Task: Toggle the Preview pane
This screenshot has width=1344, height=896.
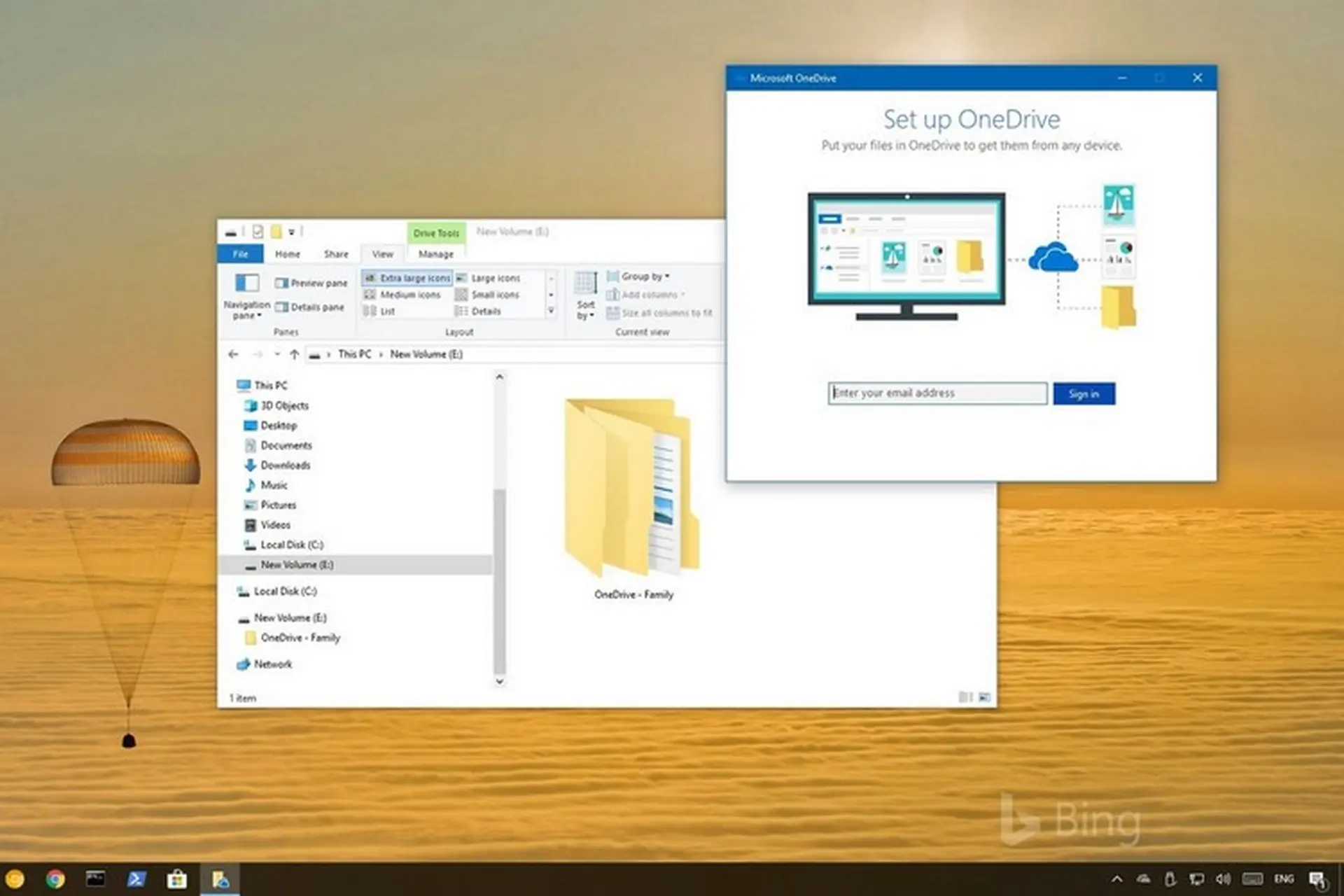Action: tap(311, 283)
